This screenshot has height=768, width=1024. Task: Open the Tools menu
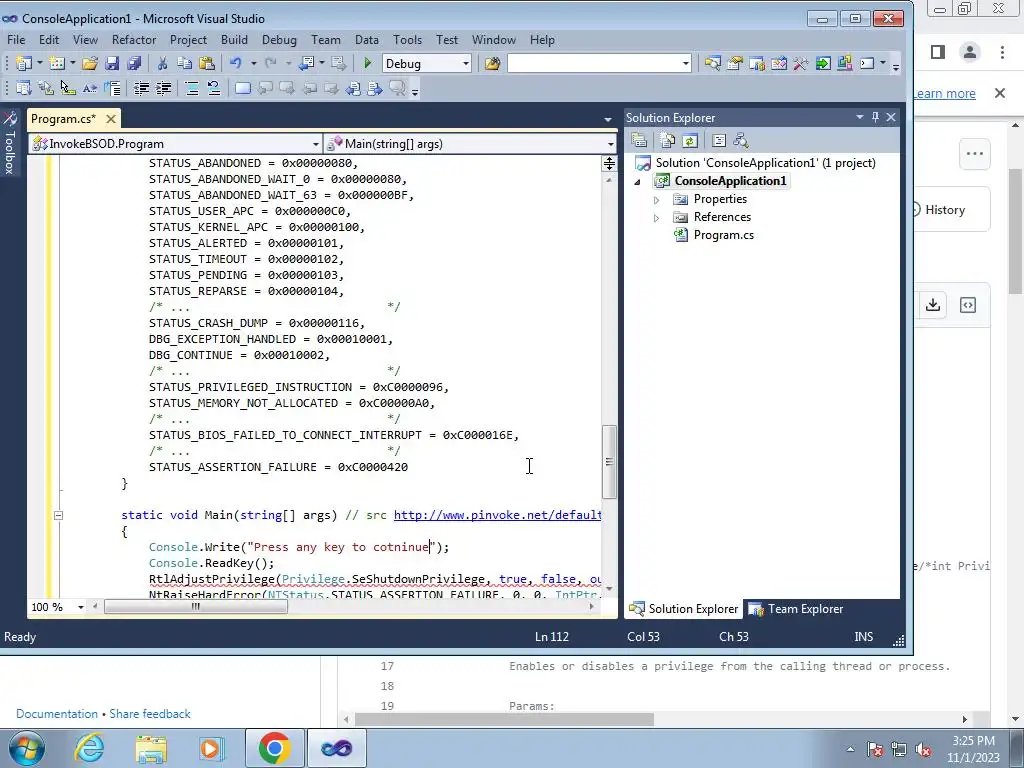[407, 40]
